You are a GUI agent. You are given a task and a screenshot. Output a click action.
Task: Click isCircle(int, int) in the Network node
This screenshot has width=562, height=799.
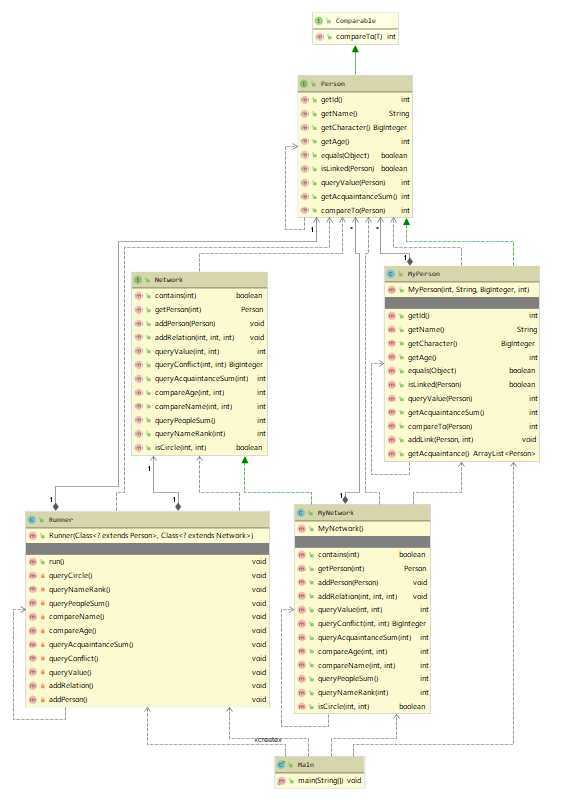pyautogui.click(x=180, y=447)
